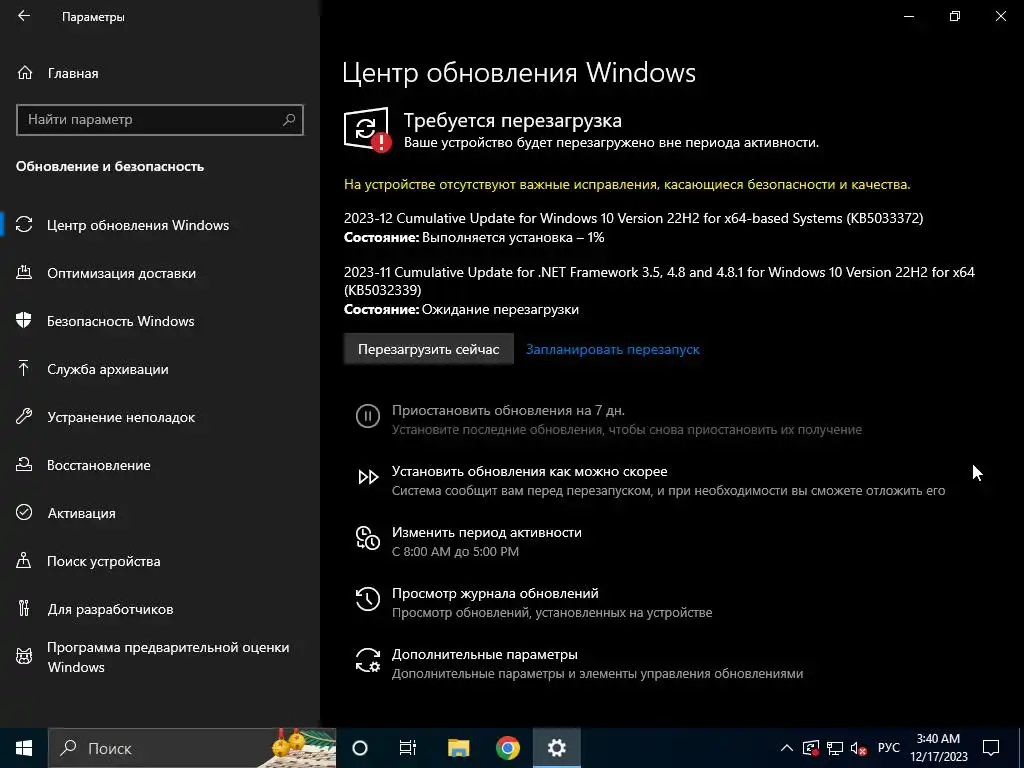Open Дополнительные параметры option

(x=485, y=654)
